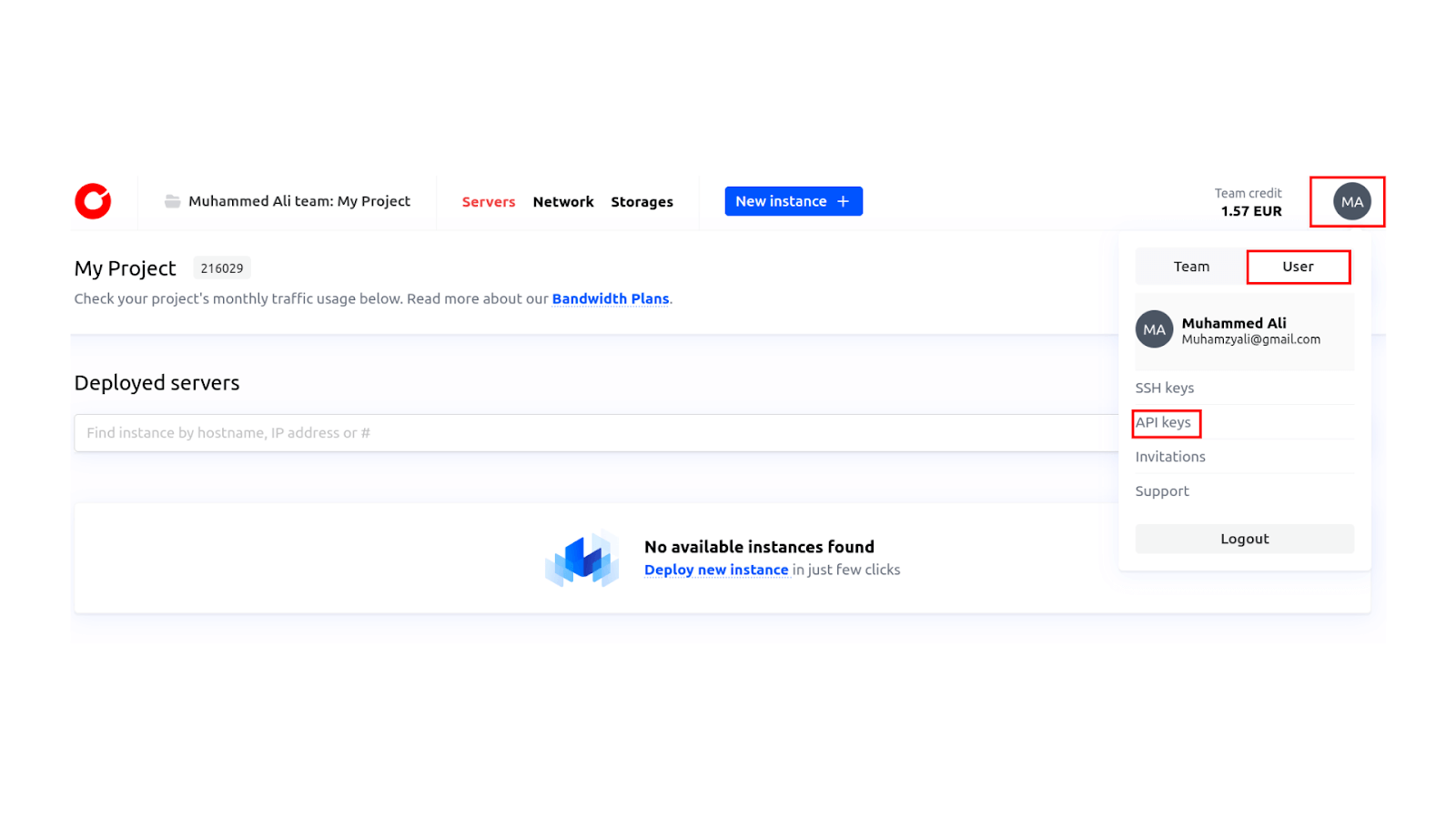This screenshot has width=1456, height=819.
Task: Select SSH keys from the user menu
Action: tap(1165, 388)
